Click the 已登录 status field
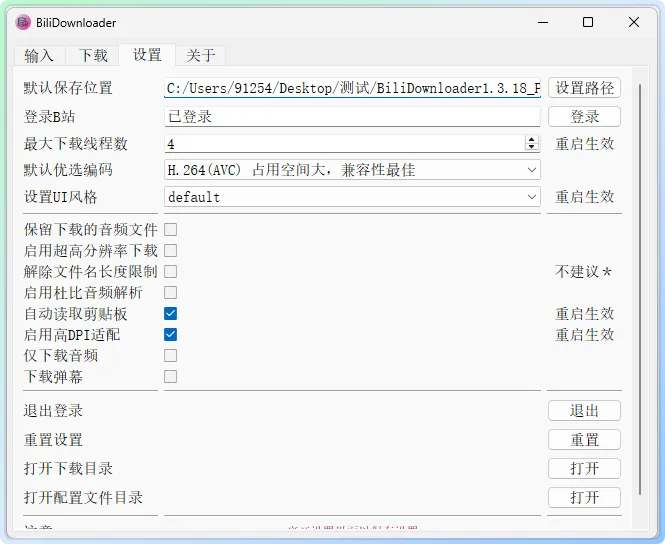The height and width of the screenshot is (544, 665). tap(352, 117)
